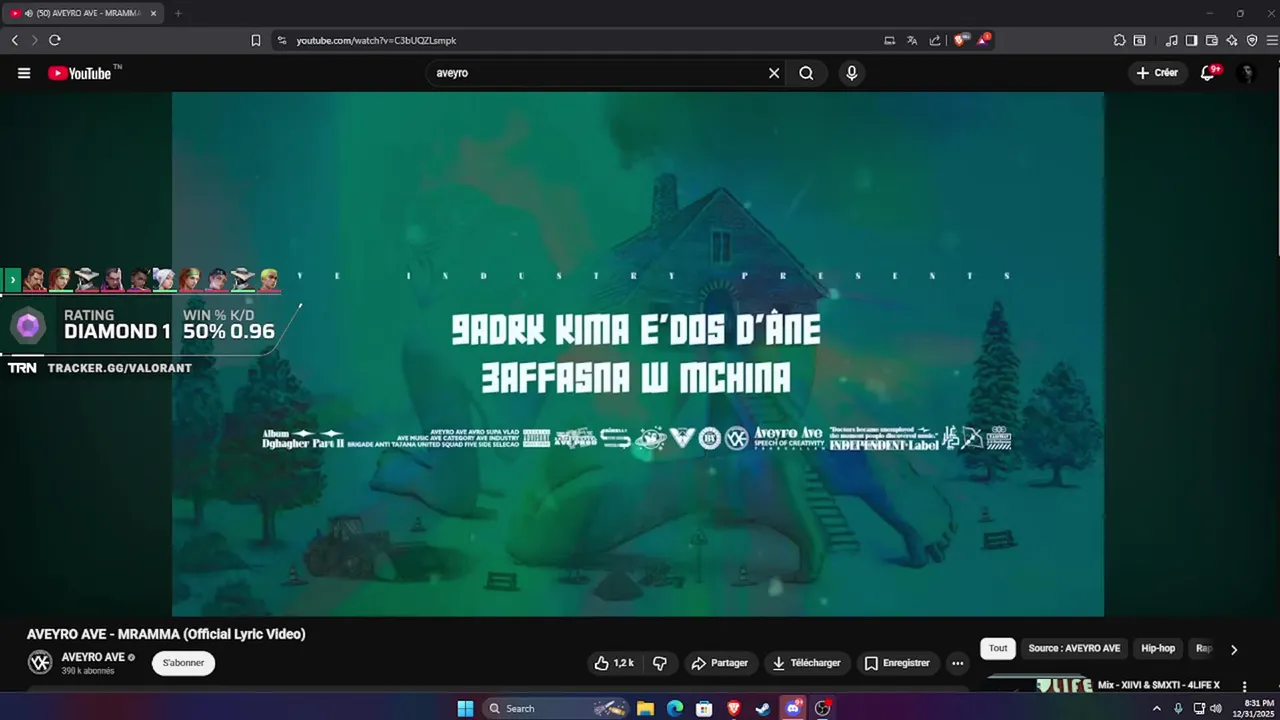Open browser extensions puzzle icon
1280x720 pixels.
point(1119,40)
